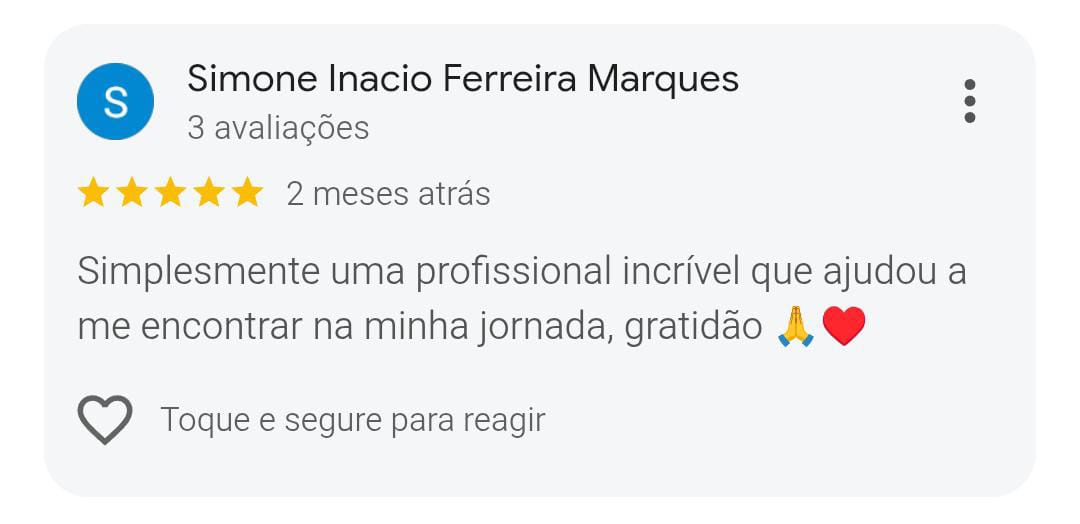Image resolution: width=1080 pixels, height=524 pixels.
Task: Tap the fifth yellow rating star
Action: [246, 193]
